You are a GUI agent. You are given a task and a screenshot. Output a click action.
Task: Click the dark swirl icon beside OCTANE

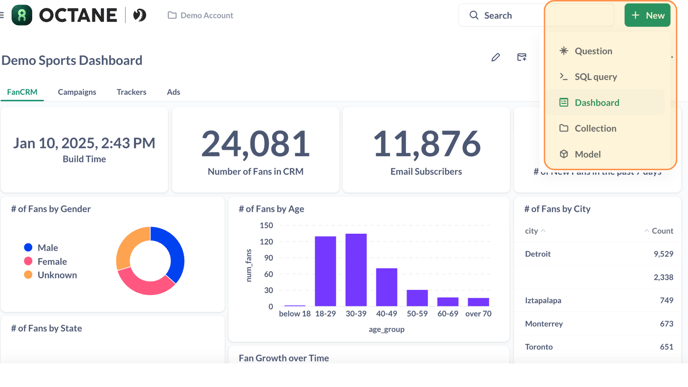pos(140,15)
